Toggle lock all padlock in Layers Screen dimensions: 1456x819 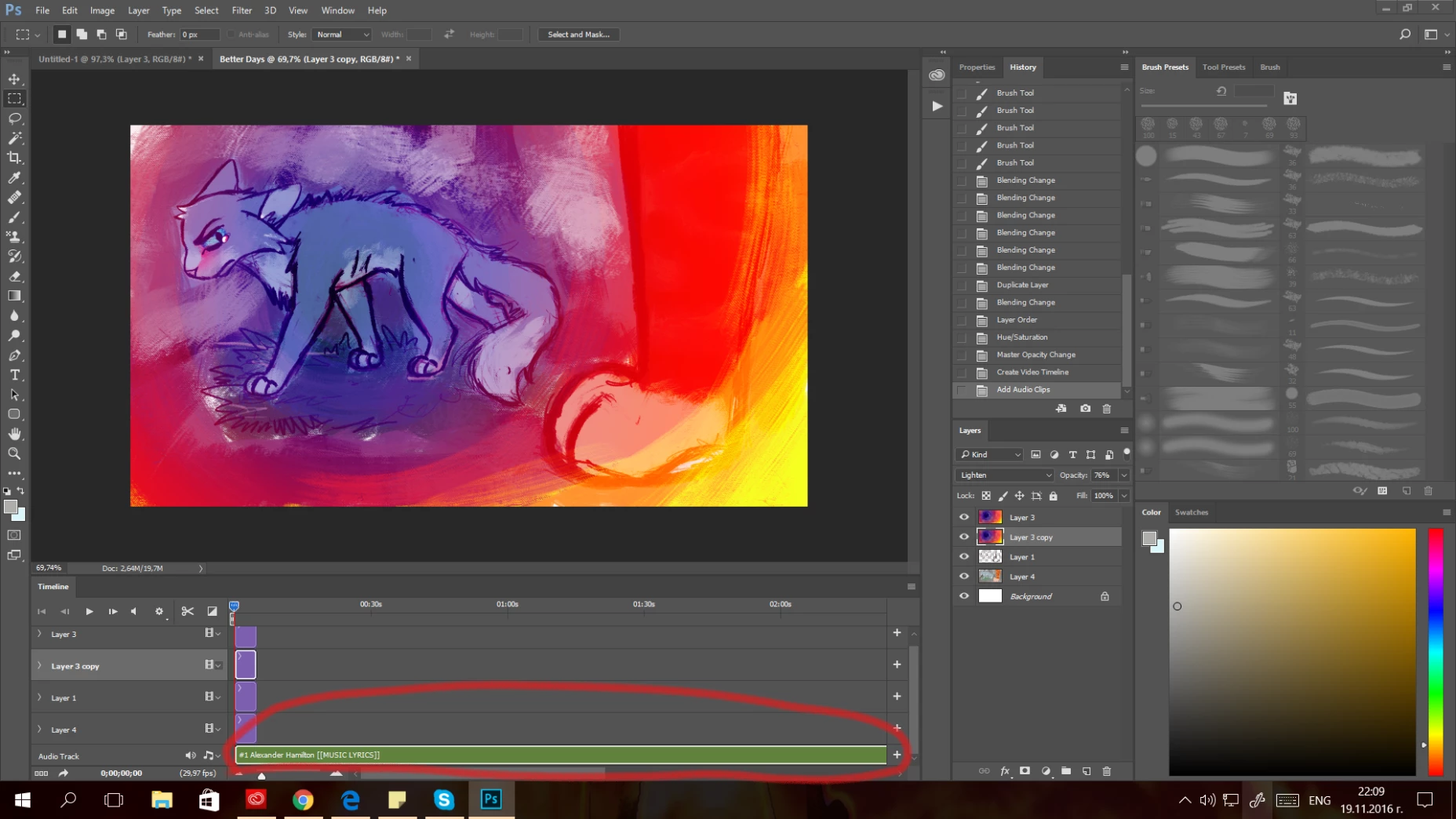coord(1054,496)
